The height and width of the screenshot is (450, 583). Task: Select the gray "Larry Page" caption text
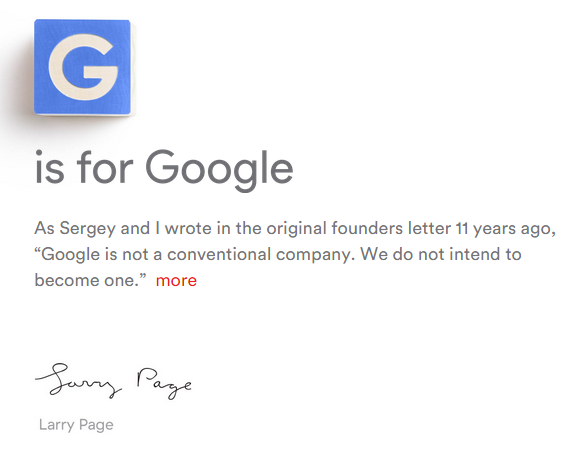(x=76, y=425)
